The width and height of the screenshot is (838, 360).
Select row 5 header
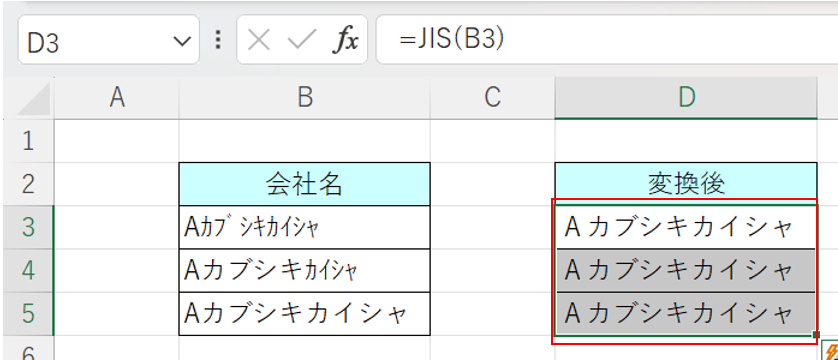28,314
